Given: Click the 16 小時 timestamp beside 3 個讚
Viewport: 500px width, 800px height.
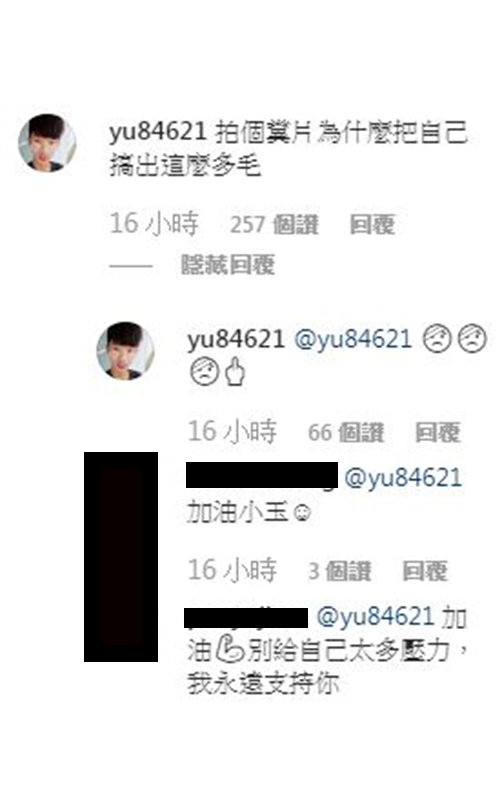Looking at the screenshot, I should [x=233, y=570].
